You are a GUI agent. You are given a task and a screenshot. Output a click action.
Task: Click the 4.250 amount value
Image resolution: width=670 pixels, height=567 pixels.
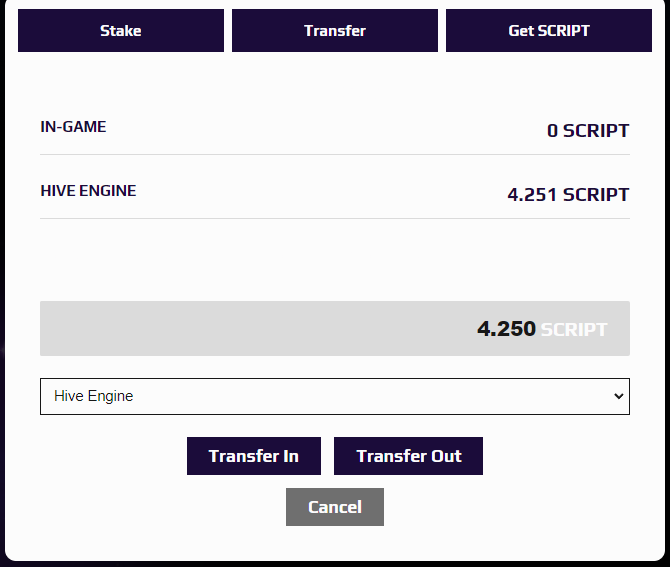click(506, 329)
